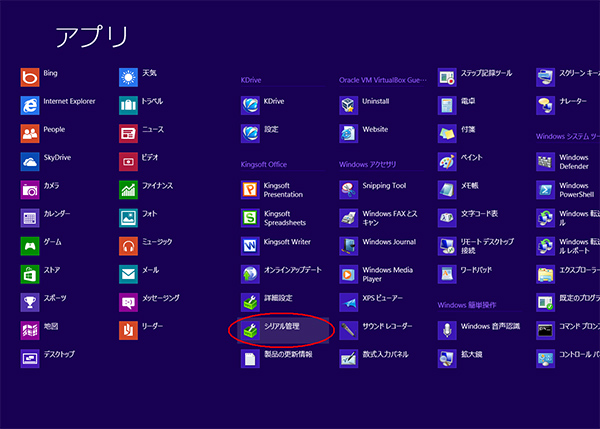Open メモ帳 notepad
The image size is (600, 429).
tap(447, 190)
